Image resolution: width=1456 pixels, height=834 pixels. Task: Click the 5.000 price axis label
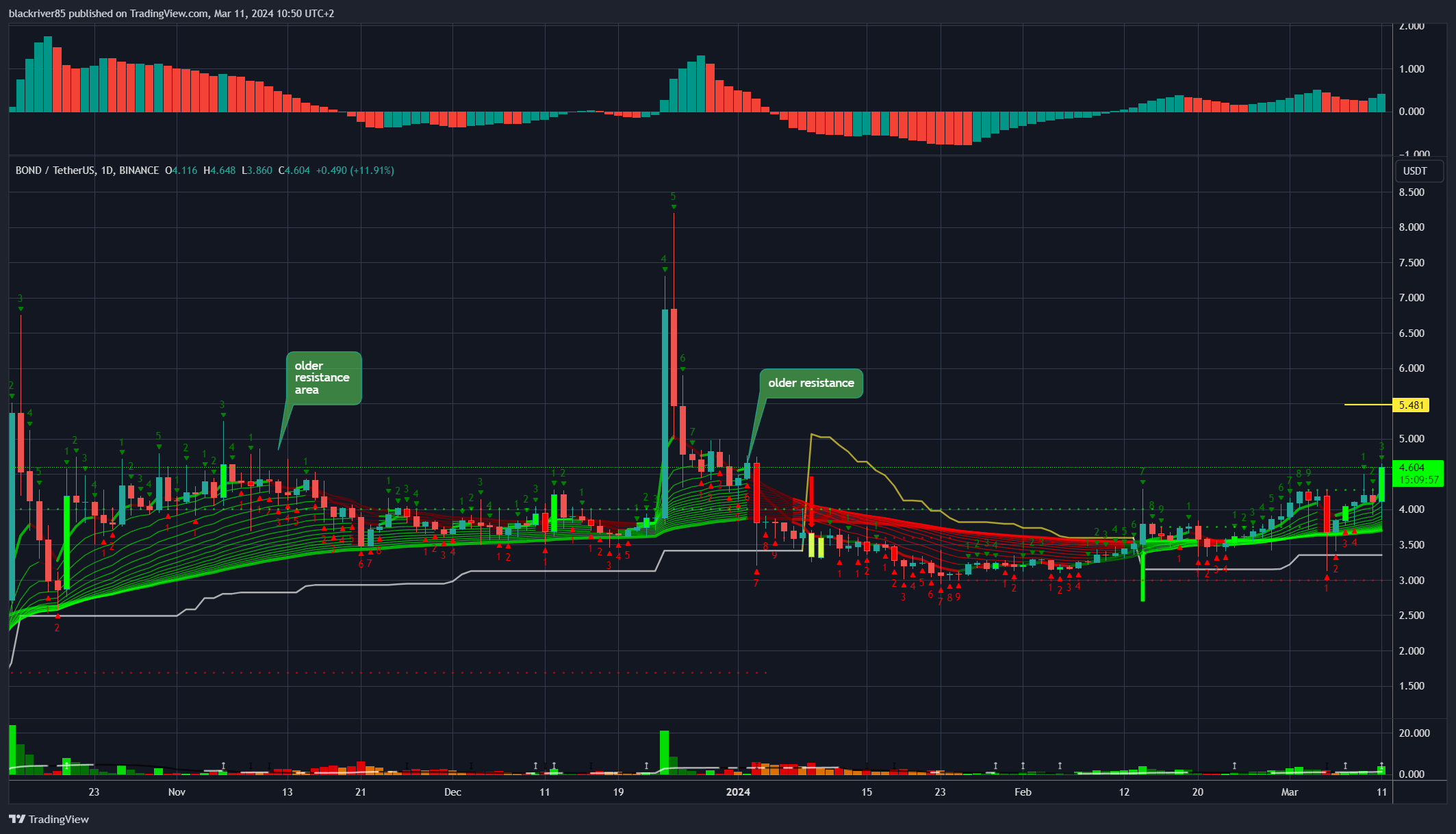pos(1412,439)
